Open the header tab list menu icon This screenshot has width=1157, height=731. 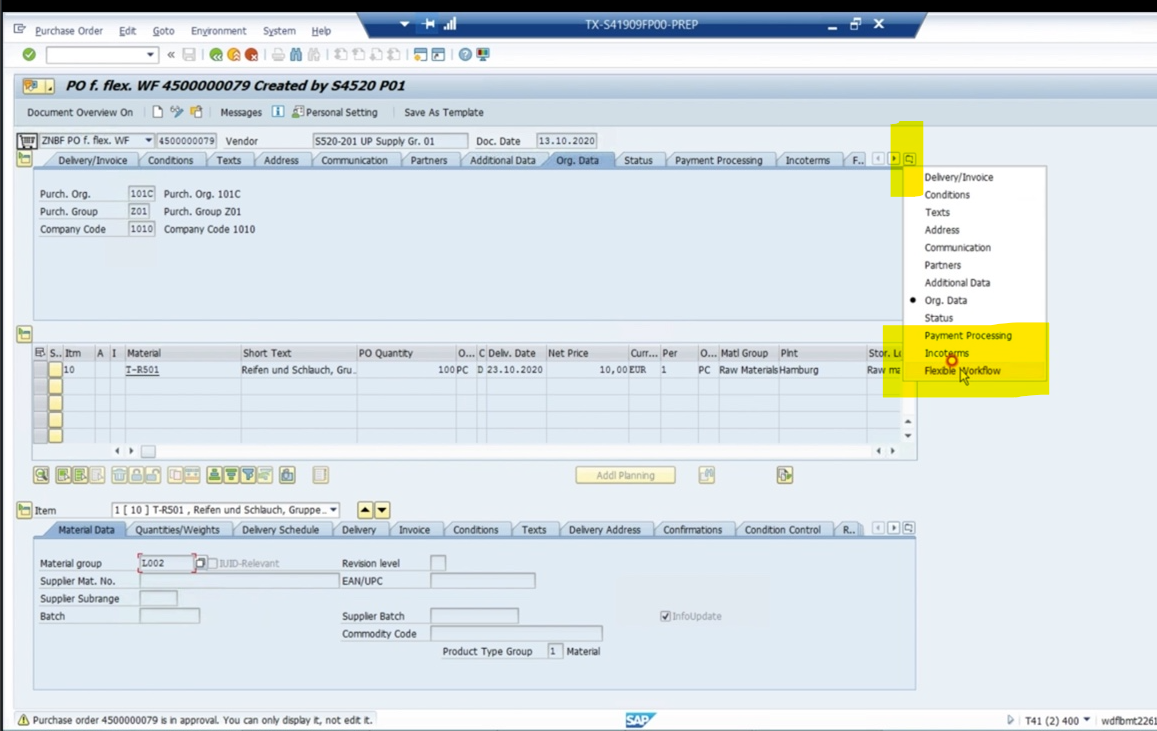click(910, 159)
